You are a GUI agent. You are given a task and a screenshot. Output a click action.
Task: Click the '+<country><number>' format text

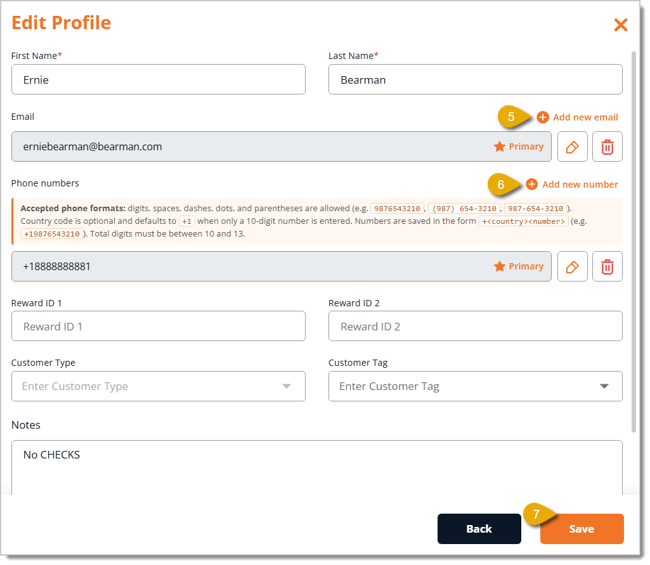click(x=523, y=221)
